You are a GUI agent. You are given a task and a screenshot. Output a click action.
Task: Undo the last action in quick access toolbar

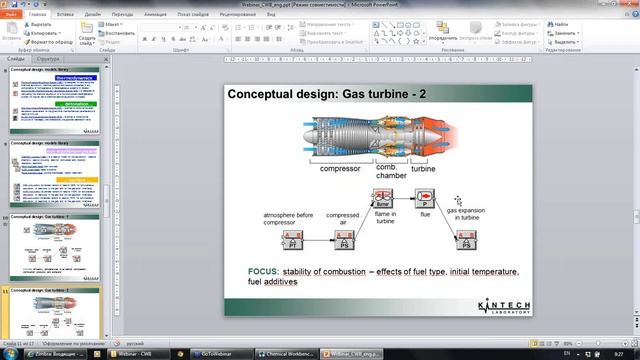[x=24, y=4]
